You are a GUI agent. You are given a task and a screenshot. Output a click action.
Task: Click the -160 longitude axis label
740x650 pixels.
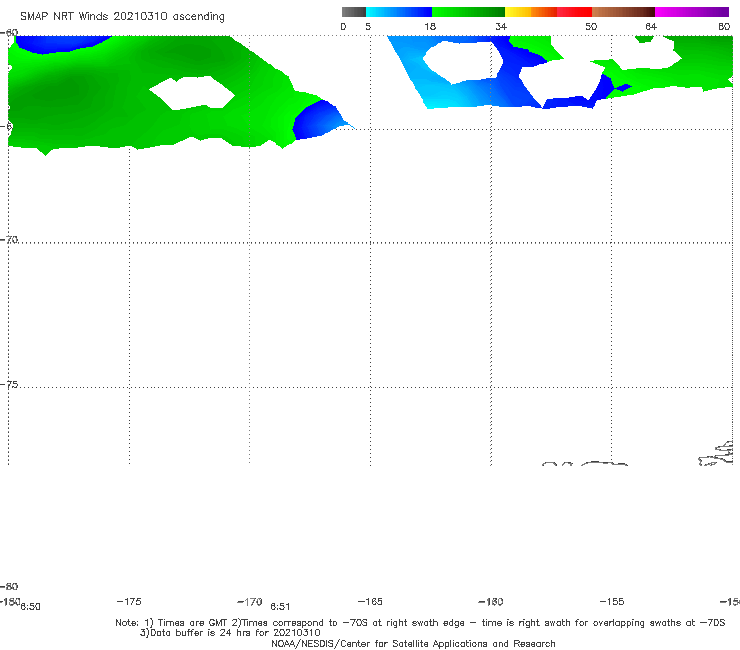point(491,601)
